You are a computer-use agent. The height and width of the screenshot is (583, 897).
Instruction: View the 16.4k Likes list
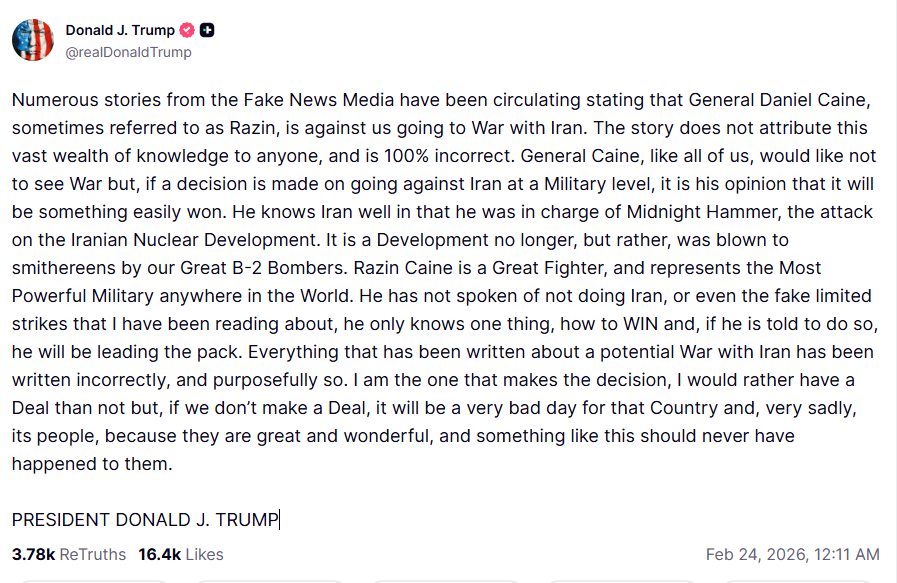click(x=181, y=554)
